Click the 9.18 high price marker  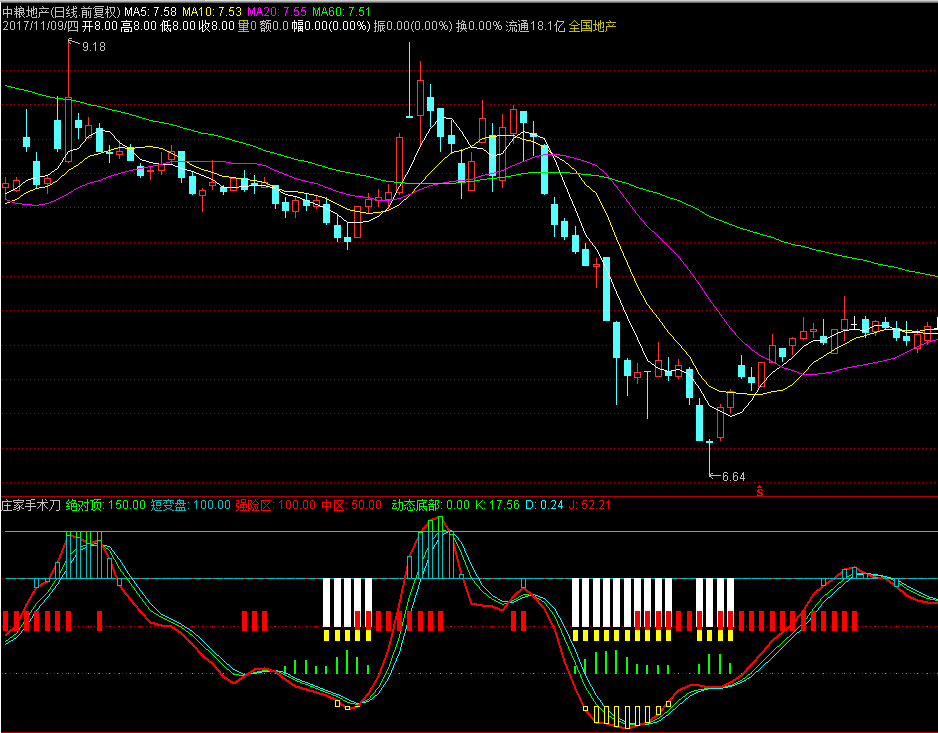pyautogui.click(x=93, y=47)
